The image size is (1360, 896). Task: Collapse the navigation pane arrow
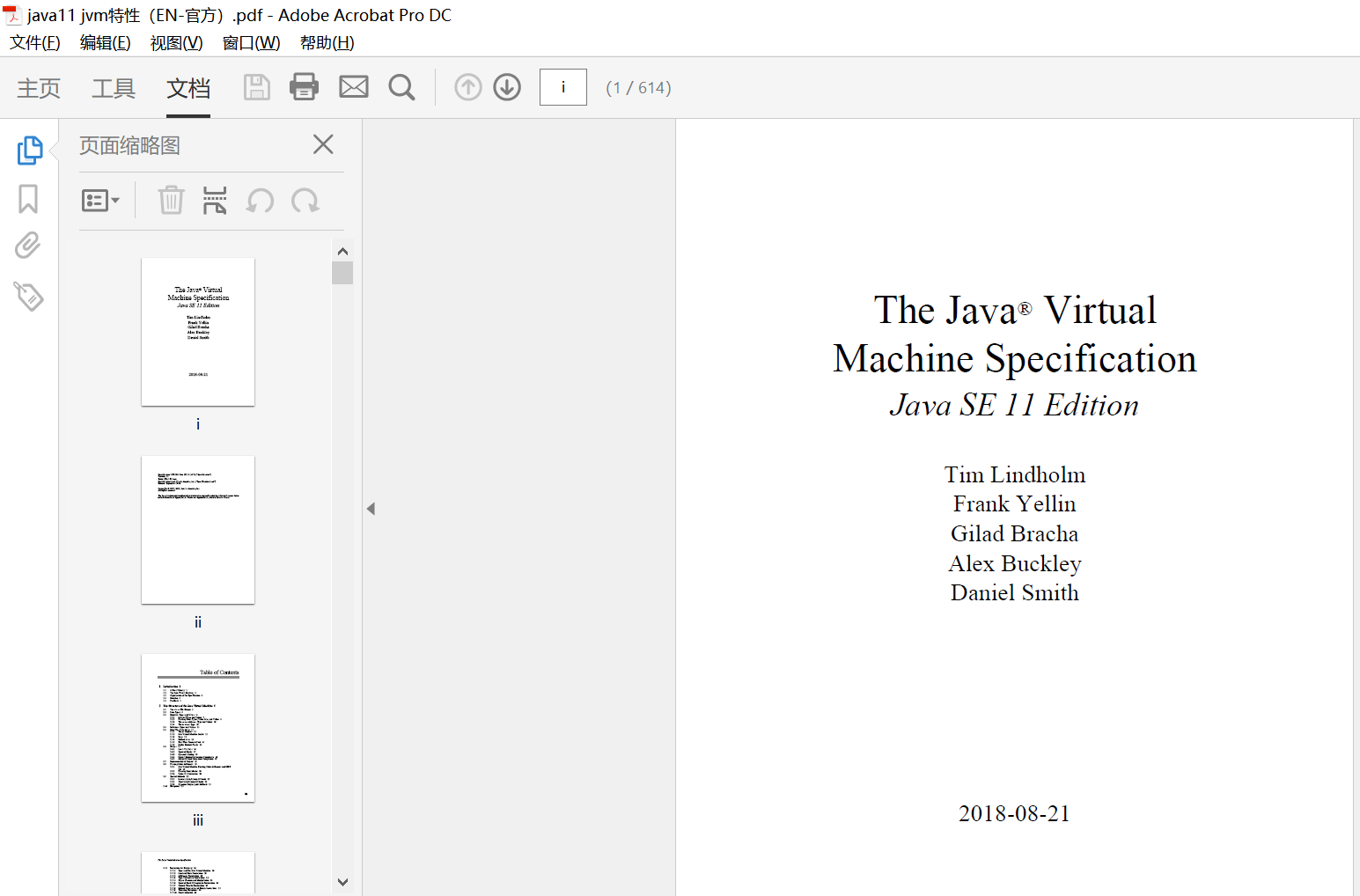371,509
